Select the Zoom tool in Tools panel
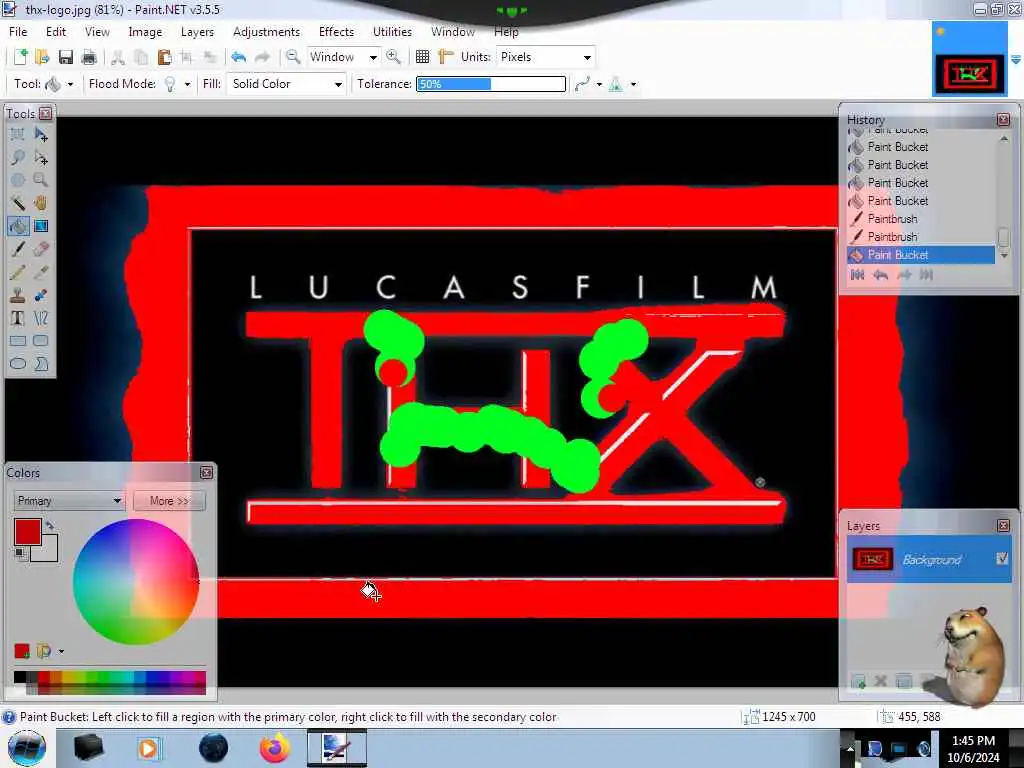This screenshot has height=768, width=1024. tap(41, 180)
